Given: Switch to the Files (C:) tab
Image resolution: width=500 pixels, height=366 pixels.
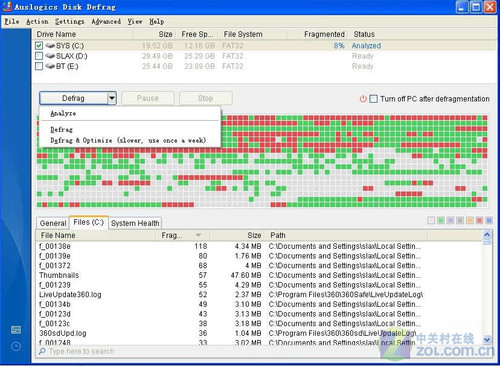Looking at the screenshot, I should coord(89,222).
